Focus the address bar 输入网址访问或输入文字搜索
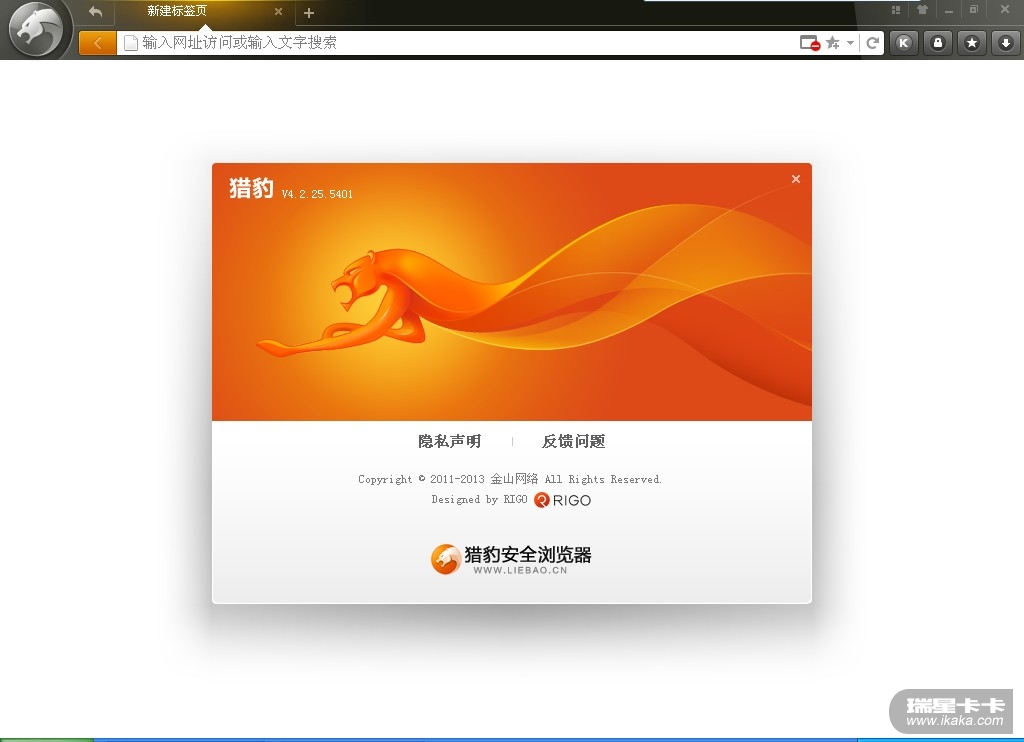 click(x=457, y=43)
